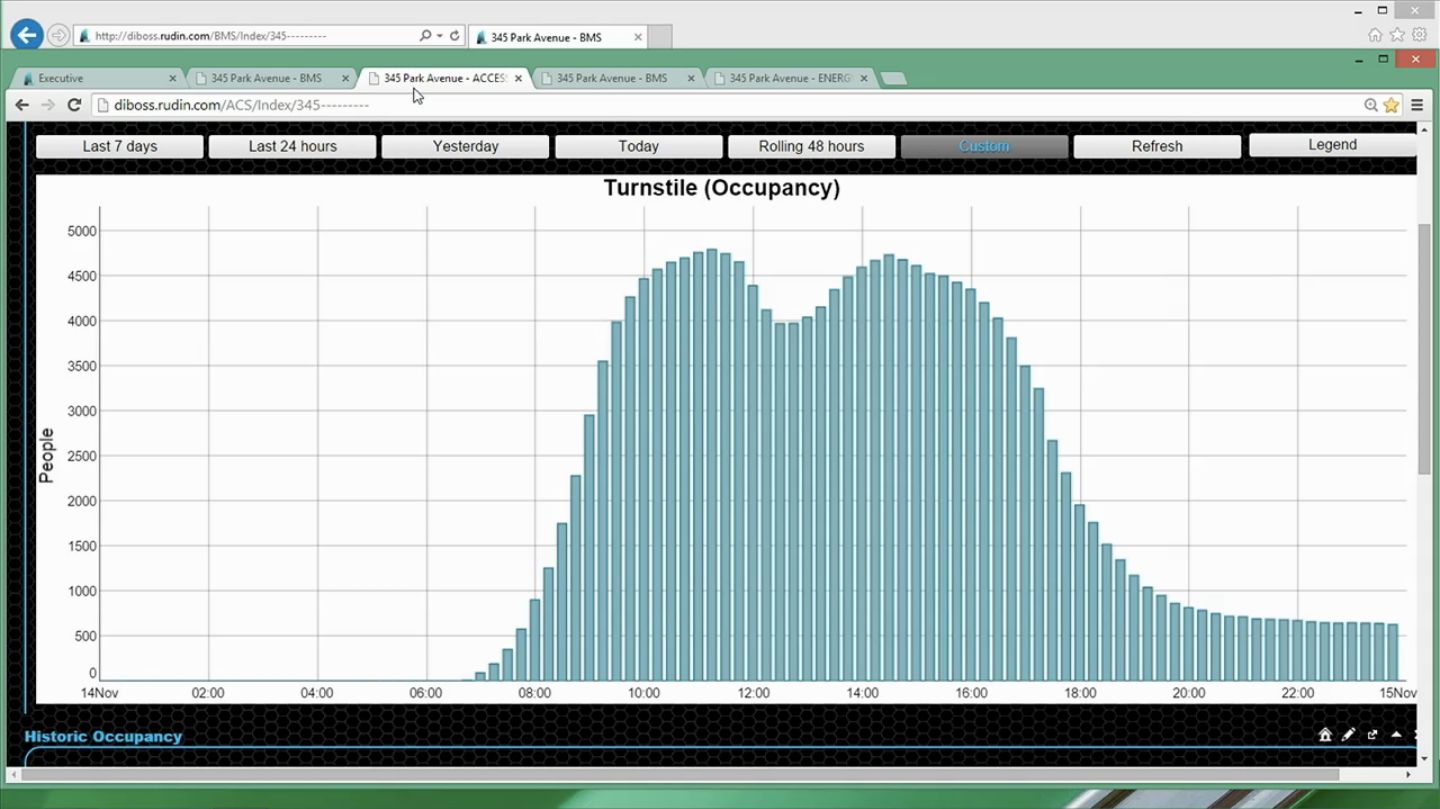Refresh the Internet Explorer page
This screenshot has width=1440, height=809.
[454, 36]
